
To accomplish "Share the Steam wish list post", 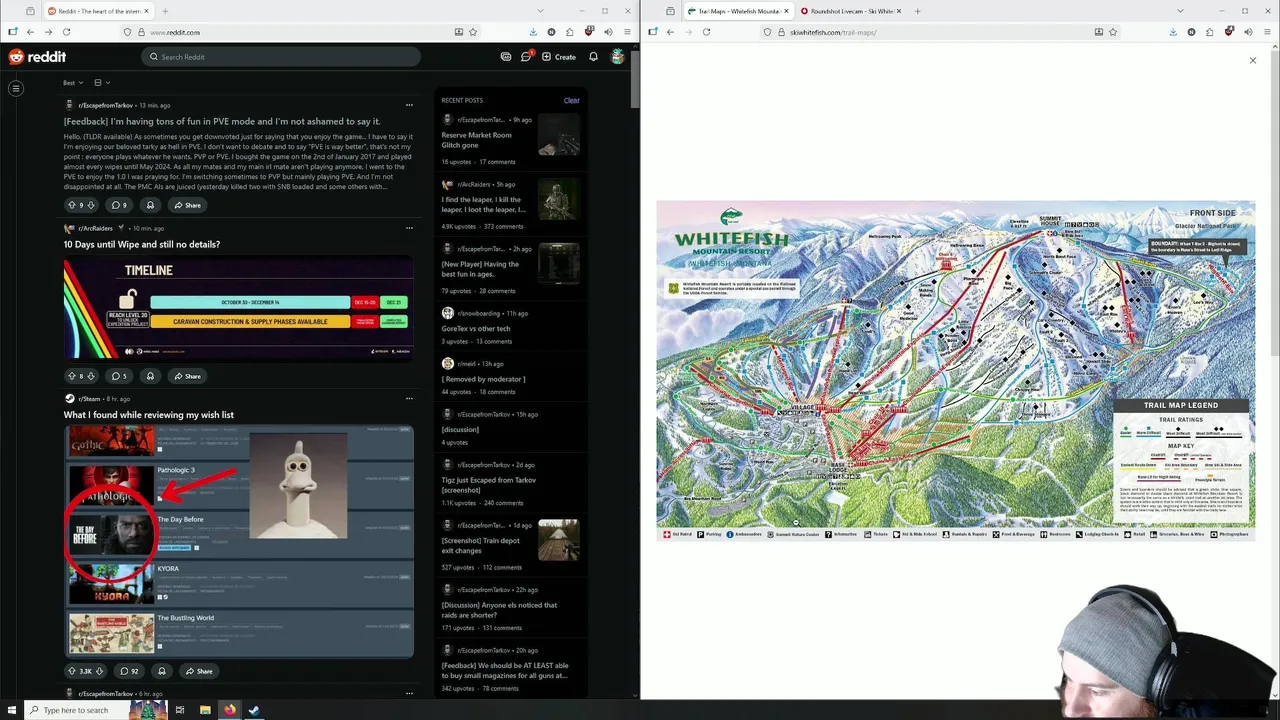I will [x=199, y=671].
